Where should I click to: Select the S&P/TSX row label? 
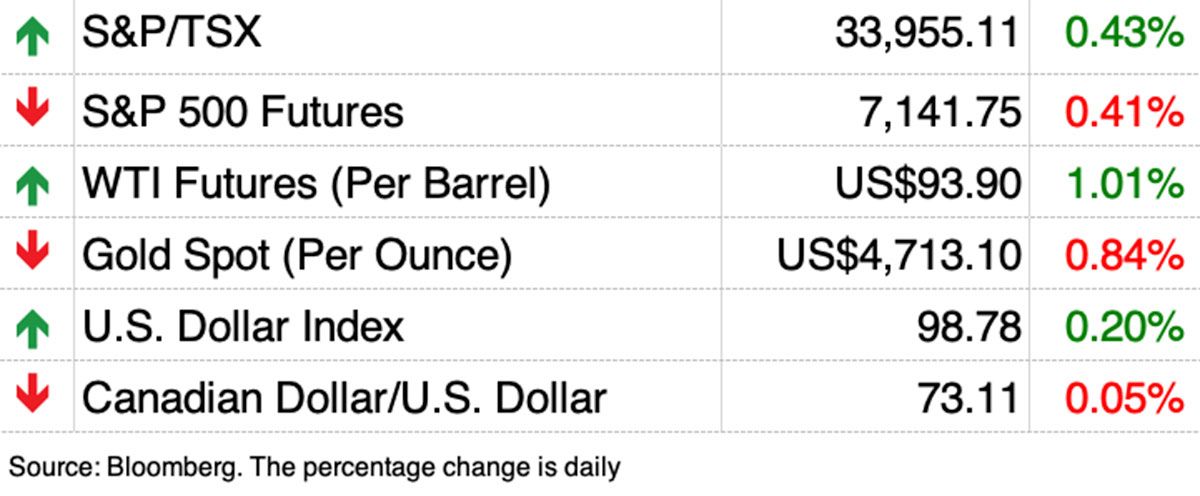tap(171, 35)
